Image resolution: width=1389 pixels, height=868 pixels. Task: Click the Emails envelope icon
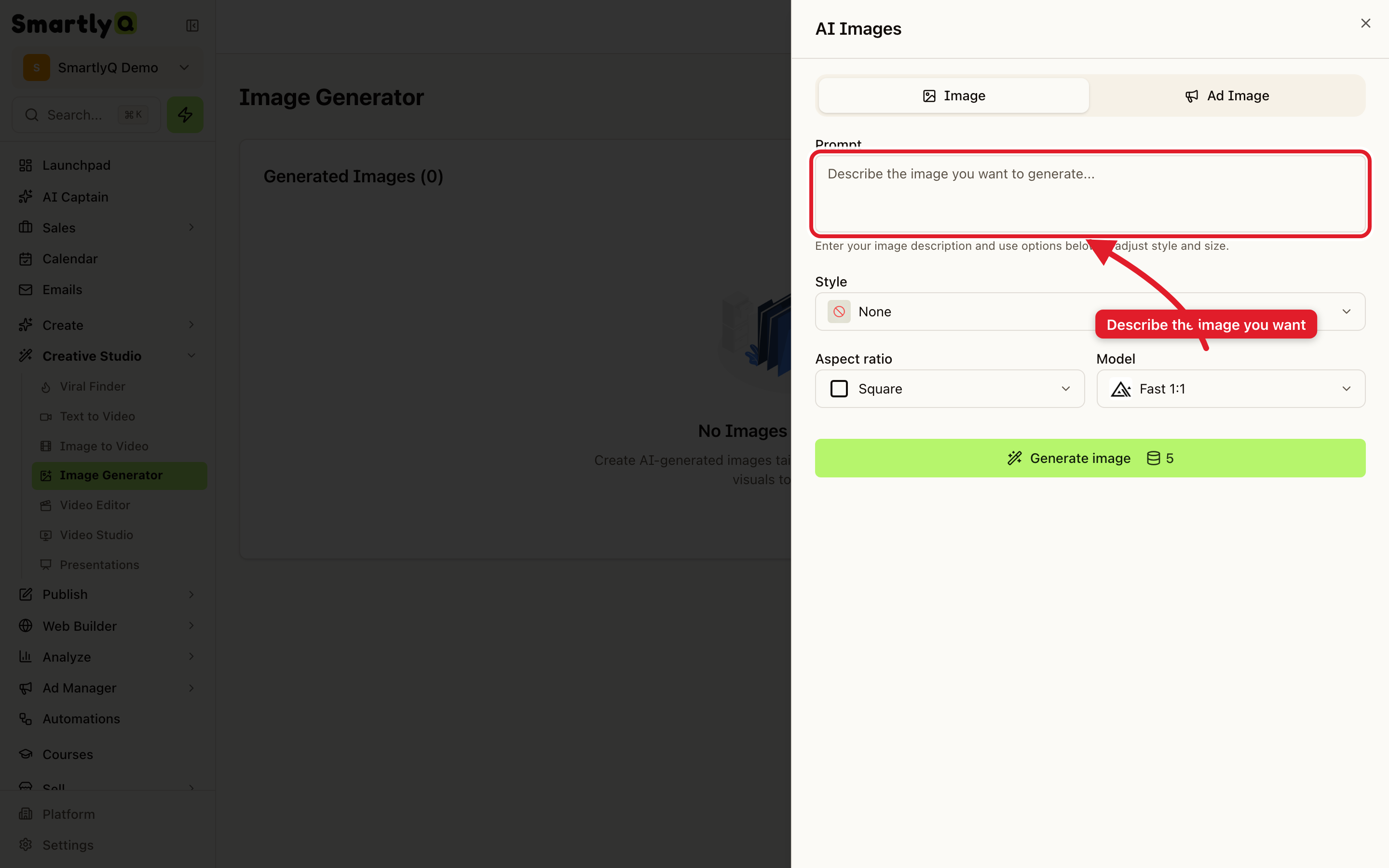coord(25,290)
